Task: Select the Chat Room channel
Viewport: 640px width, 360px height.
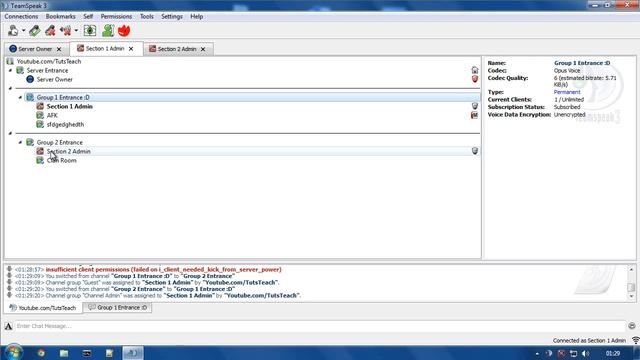Action: 61,160
